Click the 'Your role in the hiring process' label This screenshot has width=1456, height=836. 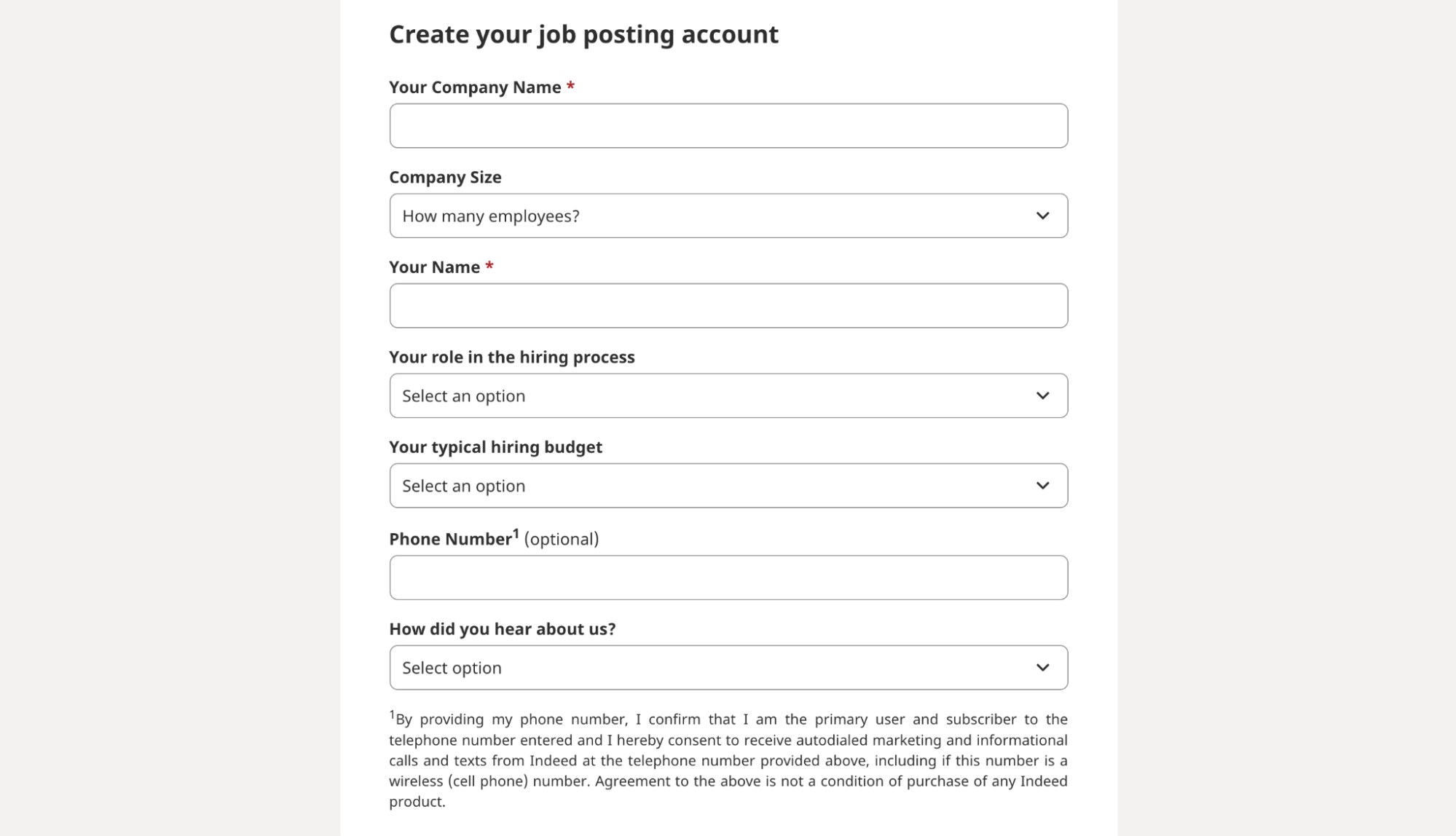click(511, 358)
